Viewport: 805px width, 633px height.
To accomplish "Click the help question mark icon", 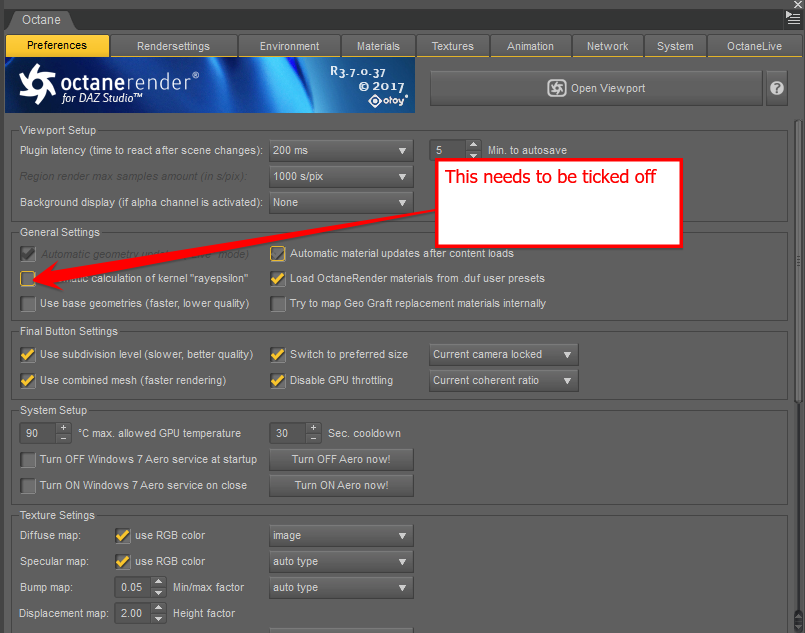I will (x=777, y=88).
